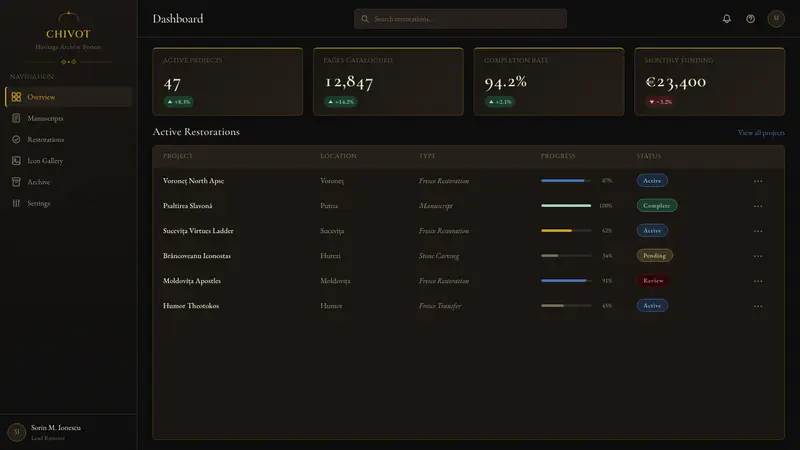Click the Pending status badge

tap(654, 256)
